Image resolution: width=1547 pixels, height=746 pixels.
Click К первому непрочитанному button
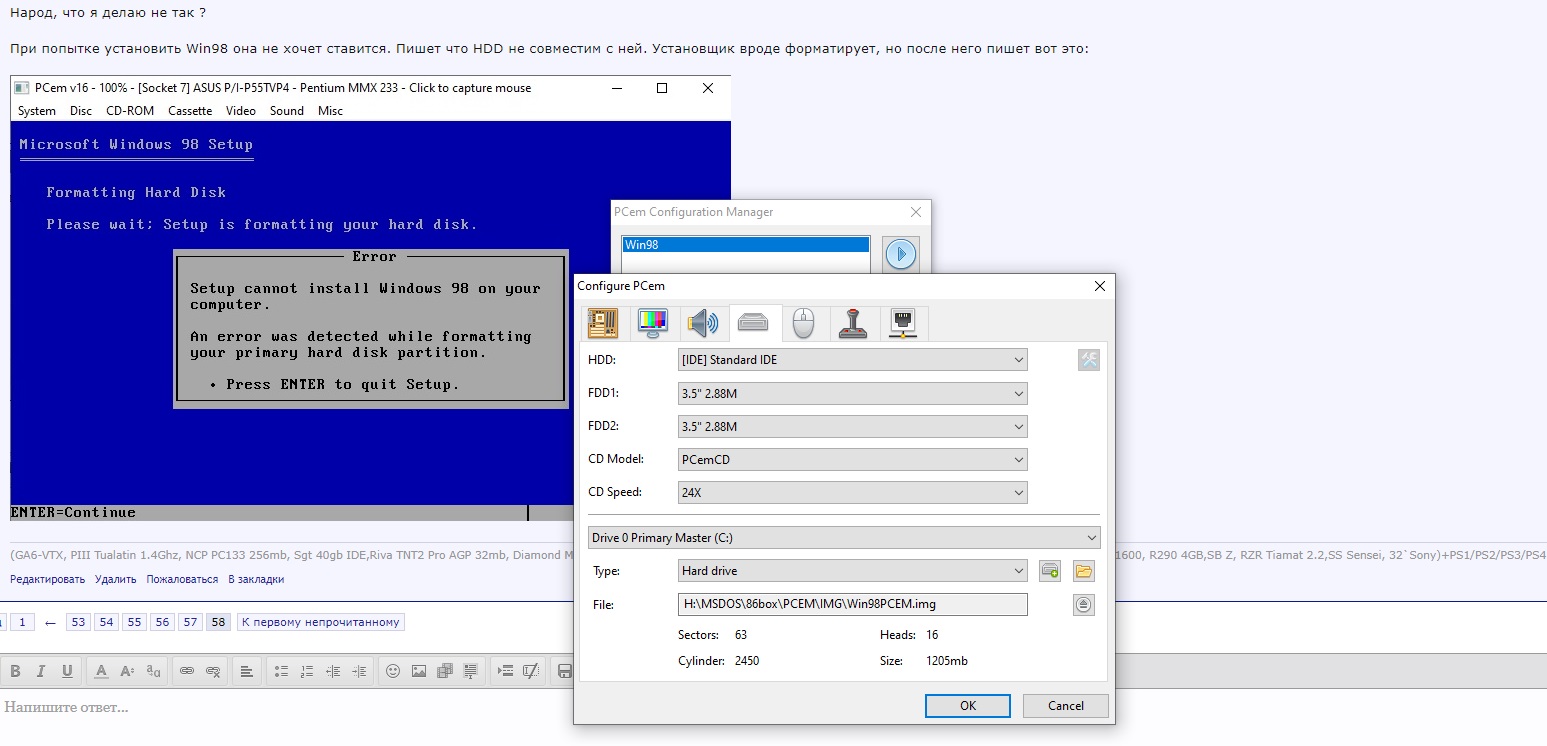click(321, 622)
